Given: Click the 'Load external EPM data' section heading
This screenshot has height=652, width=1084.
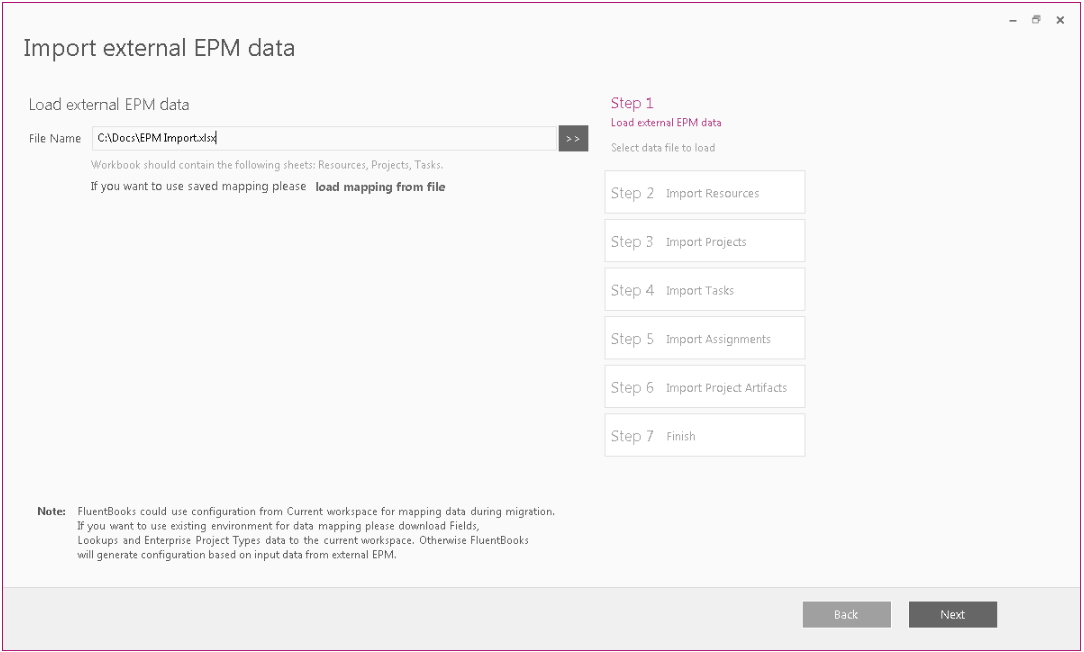Looking at the screenshot, I should pyautogui.click(x=109, y=104).
